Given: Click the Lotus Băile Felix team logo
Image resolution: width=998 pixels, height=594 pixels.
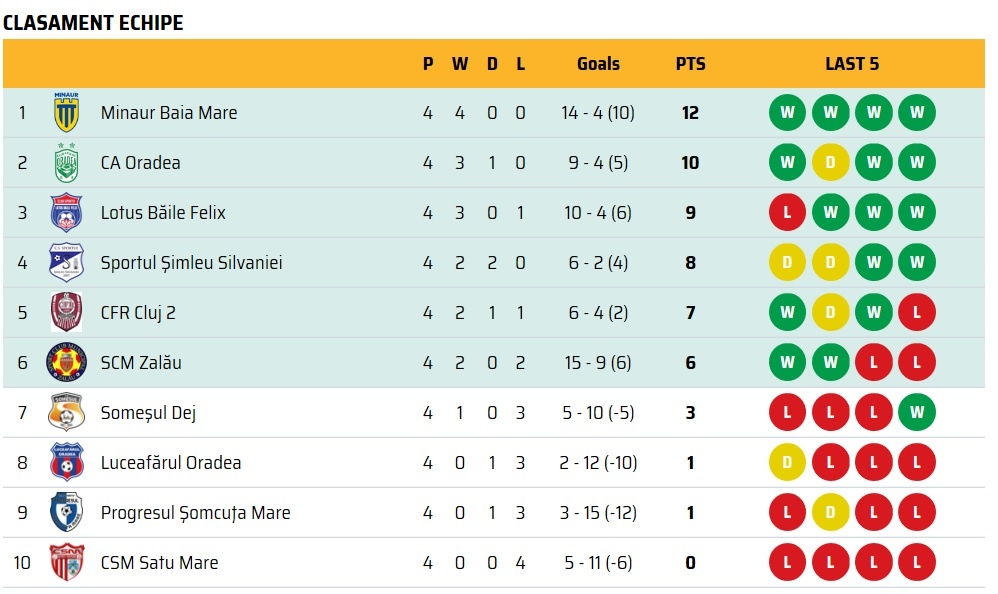Looking at the screenshot, I should pyautogui.click(x=66, y=213).
